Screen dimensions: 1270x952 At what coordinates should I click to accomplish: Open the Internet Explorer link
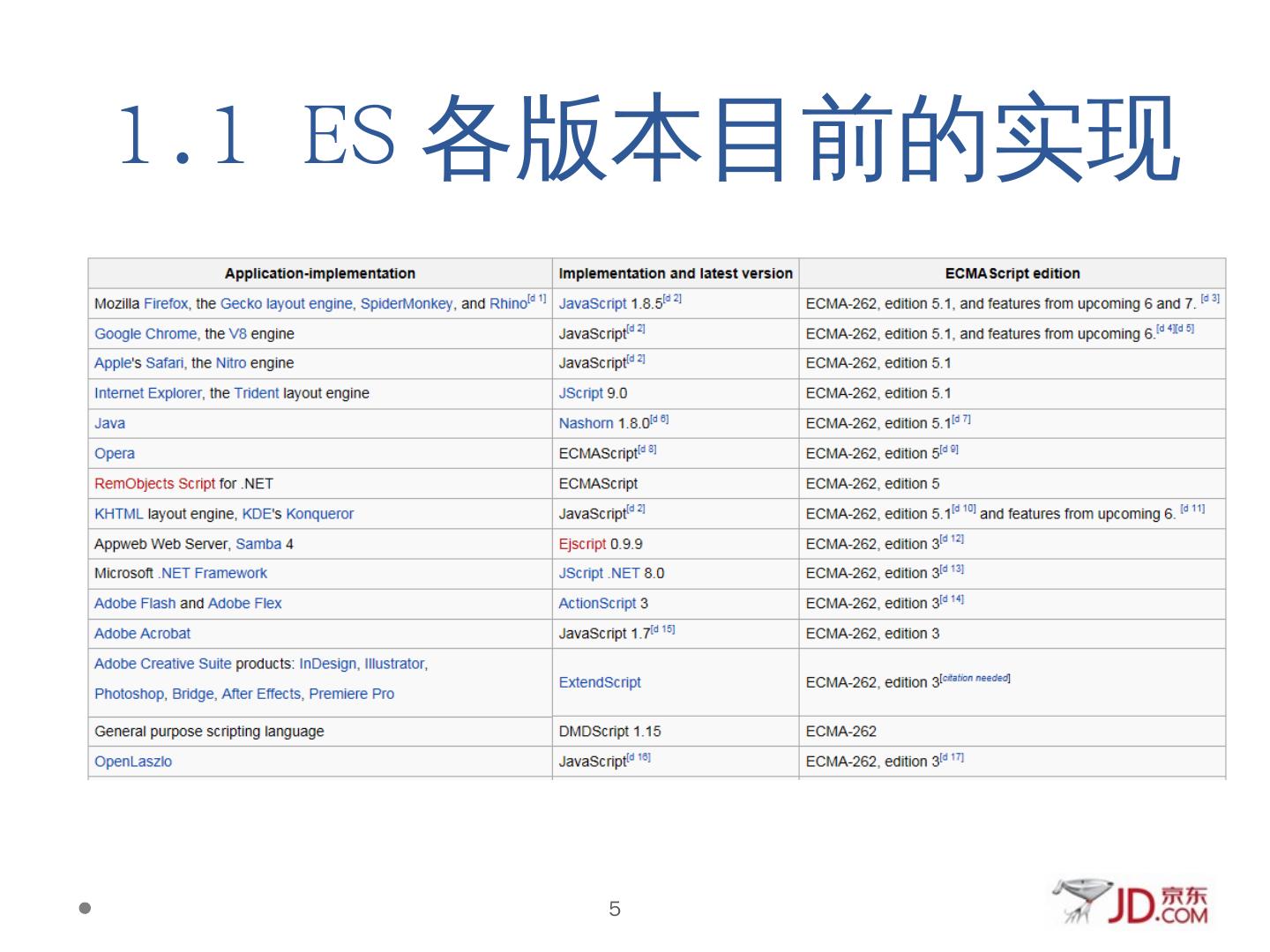(x=148, y=393)
